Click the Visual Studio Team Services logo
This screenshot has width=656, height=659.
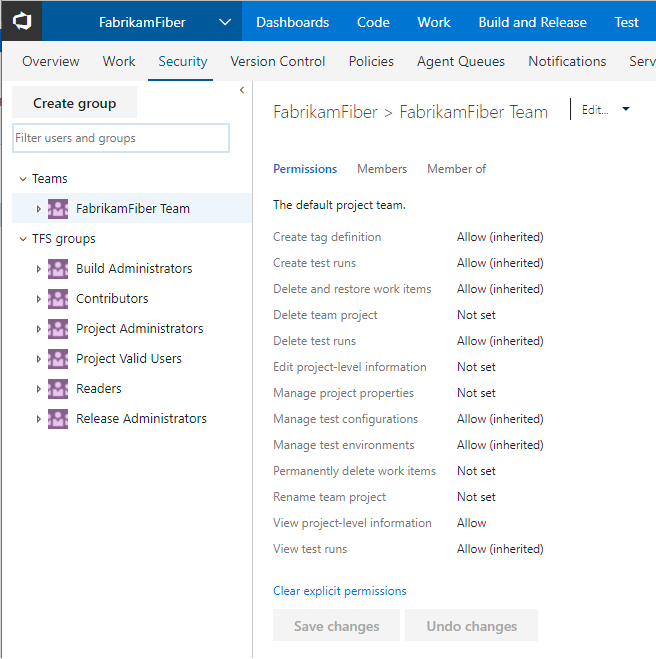[x=22, y=21]
